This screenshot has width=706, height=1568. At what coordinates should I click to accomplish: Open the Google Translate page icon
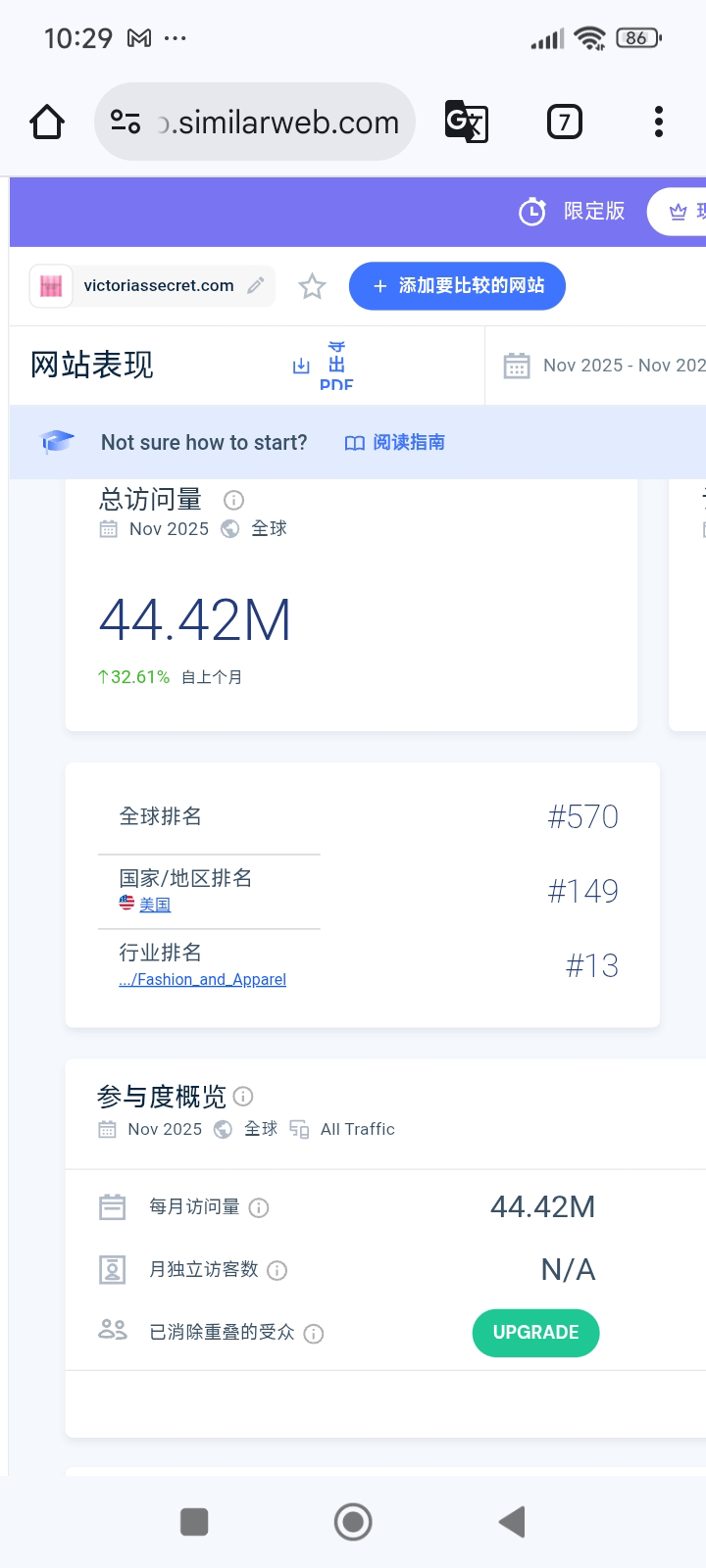[x=467, y=122]
